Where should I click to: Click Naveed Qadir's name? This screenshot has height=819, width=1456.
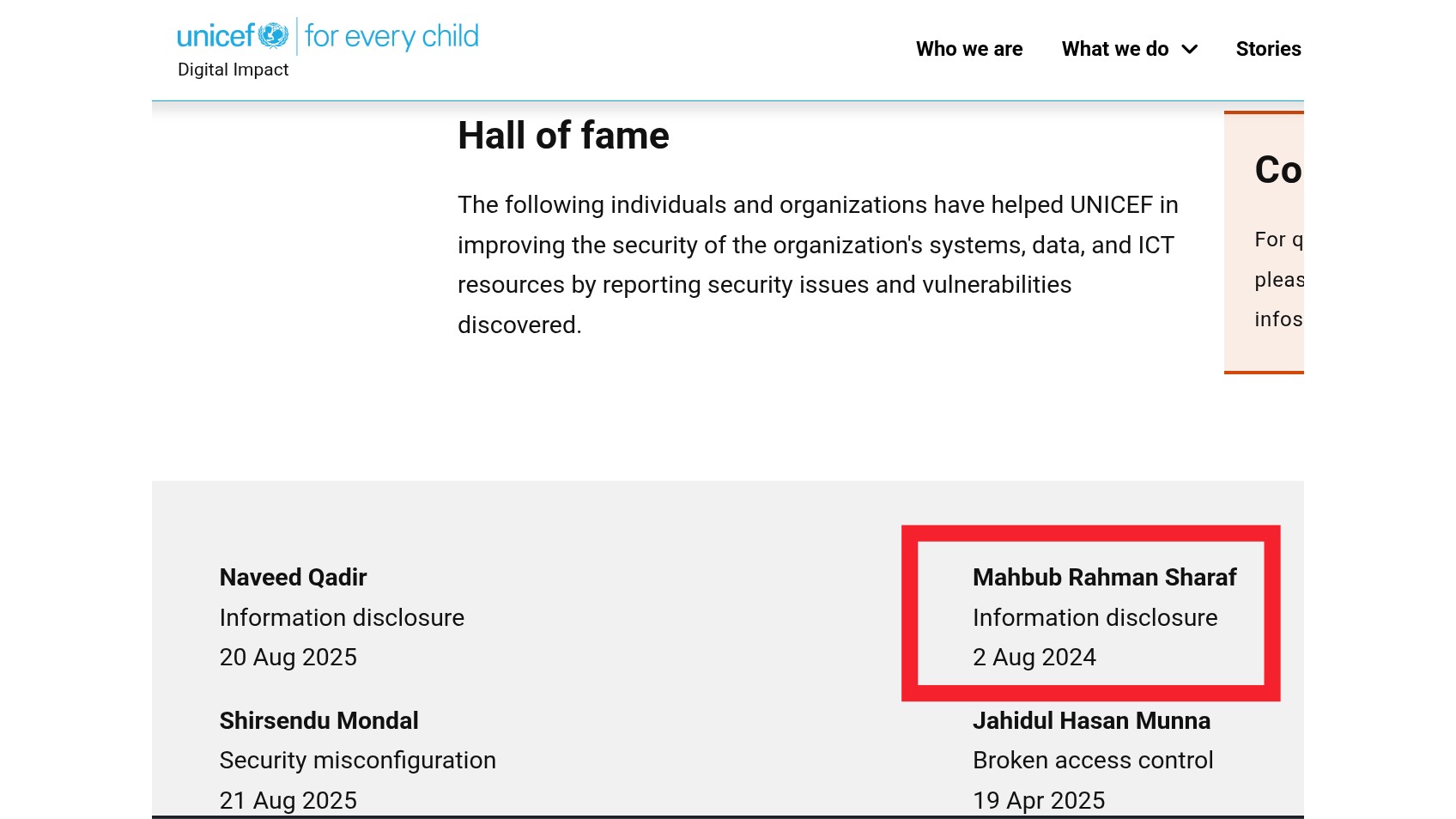coord(293,578)
